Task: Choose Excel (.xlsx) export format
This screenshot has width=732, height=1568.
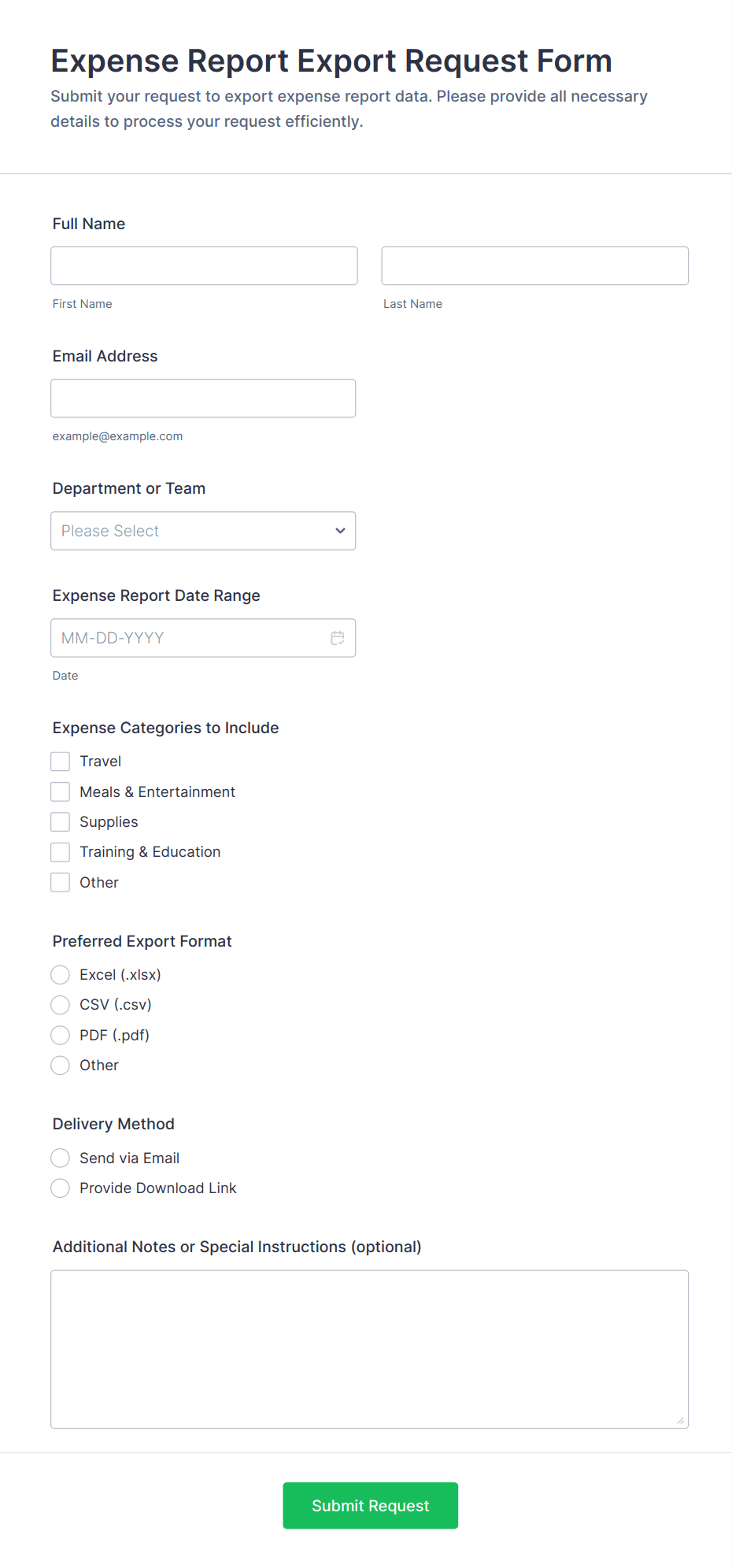Action: tap(61, 975)
